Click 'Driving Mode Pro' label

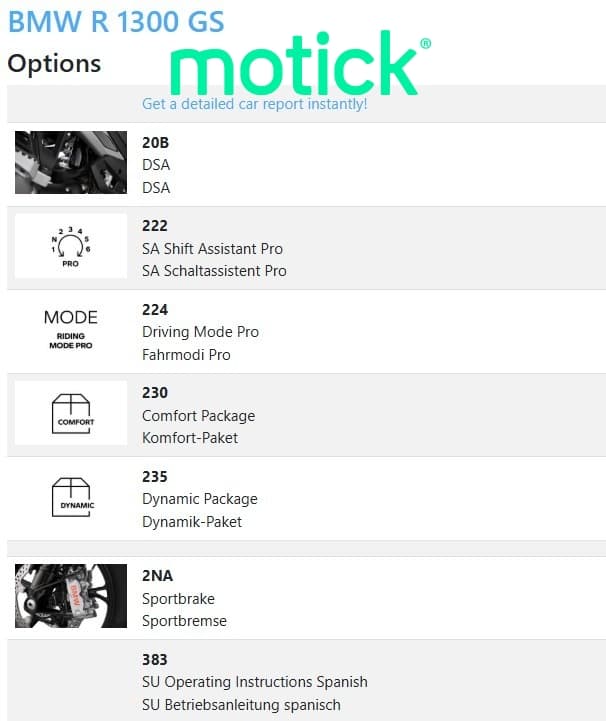200,332
